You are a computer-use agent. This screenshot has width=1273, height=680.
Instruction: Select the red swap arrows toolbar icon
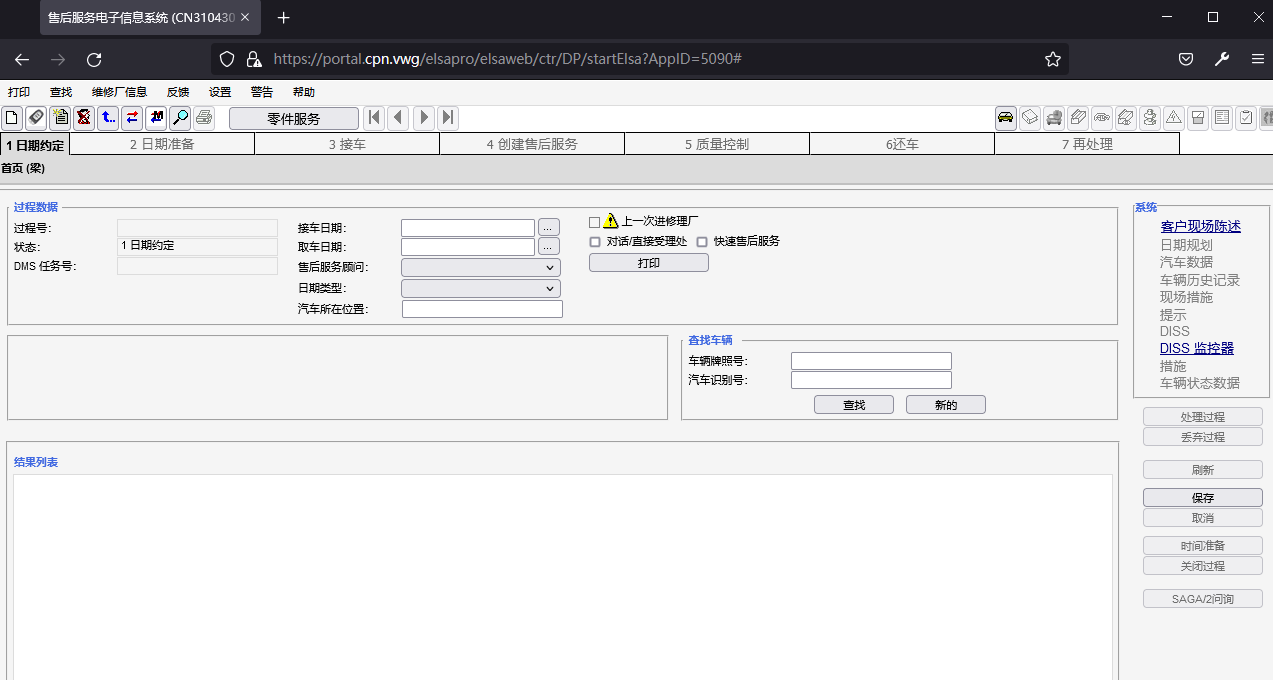[x=131, y=117]
